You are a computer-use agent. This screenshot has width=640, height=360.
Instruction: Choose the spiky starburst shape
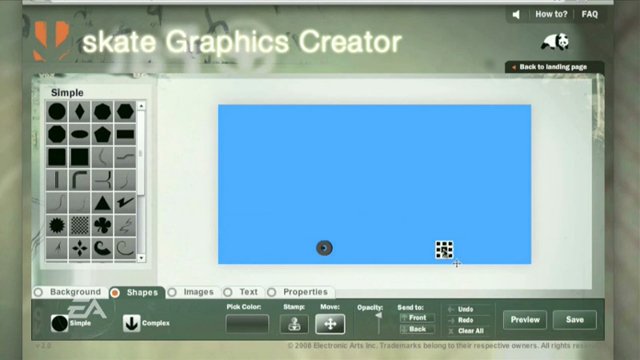click(57, 225)
